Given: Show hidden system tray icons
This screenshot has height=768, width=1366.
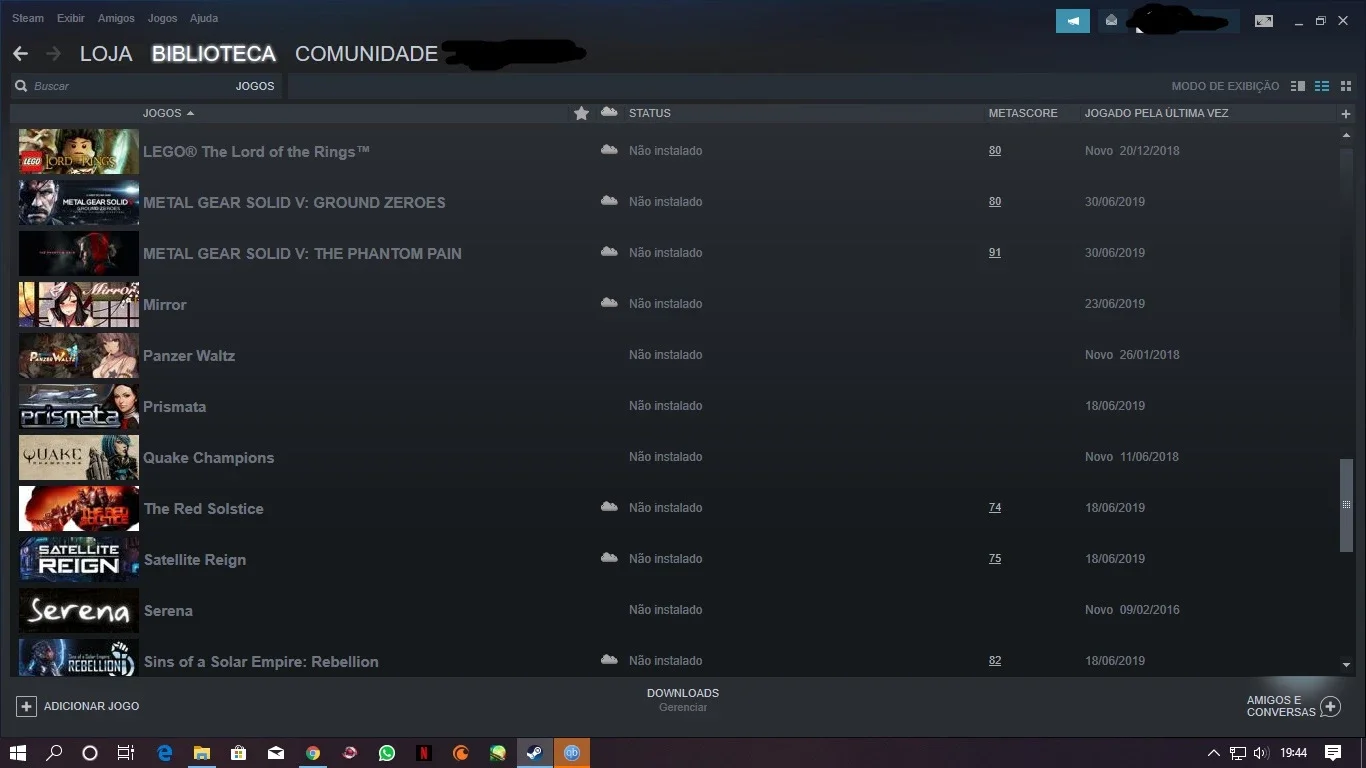Looking at the screenshot, I should (x=1214, y=753).
